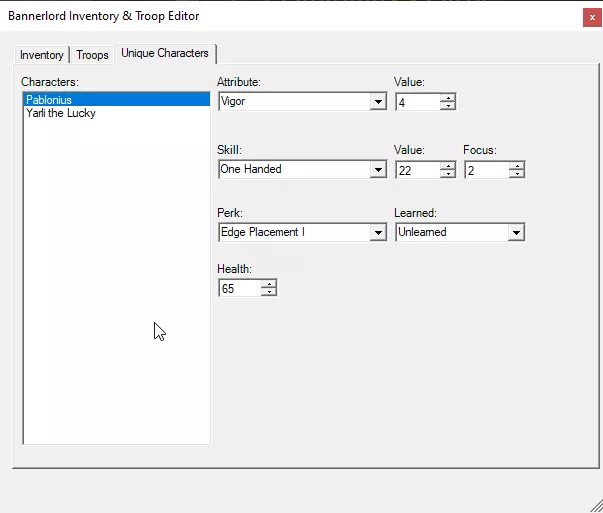603x513 pixels.
Task: Close the Bannerlord Inventory & Troop Editor window
Action: pyautogui.click(x=592, y=17)
